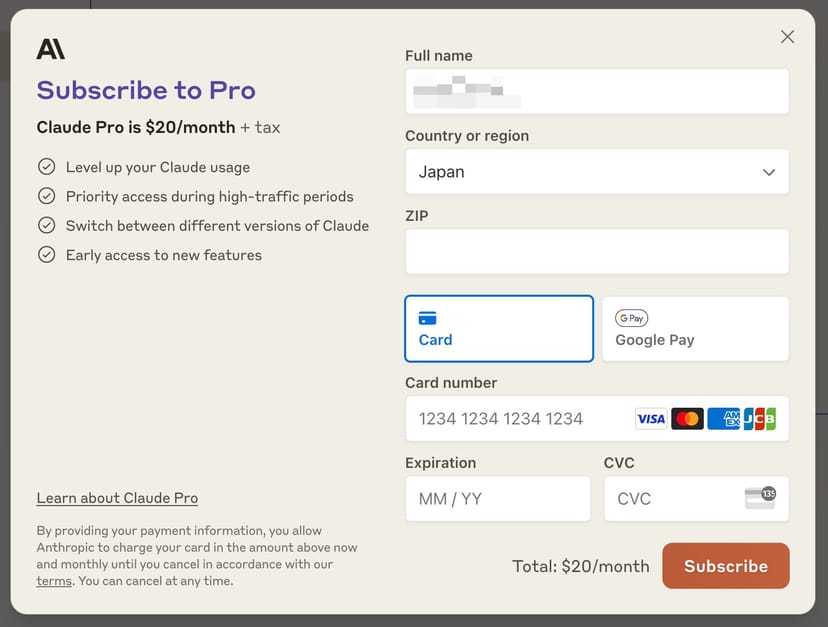Click the Anthropic logo icon
This screenshot has width=828, height=627.
coord(50,48)
